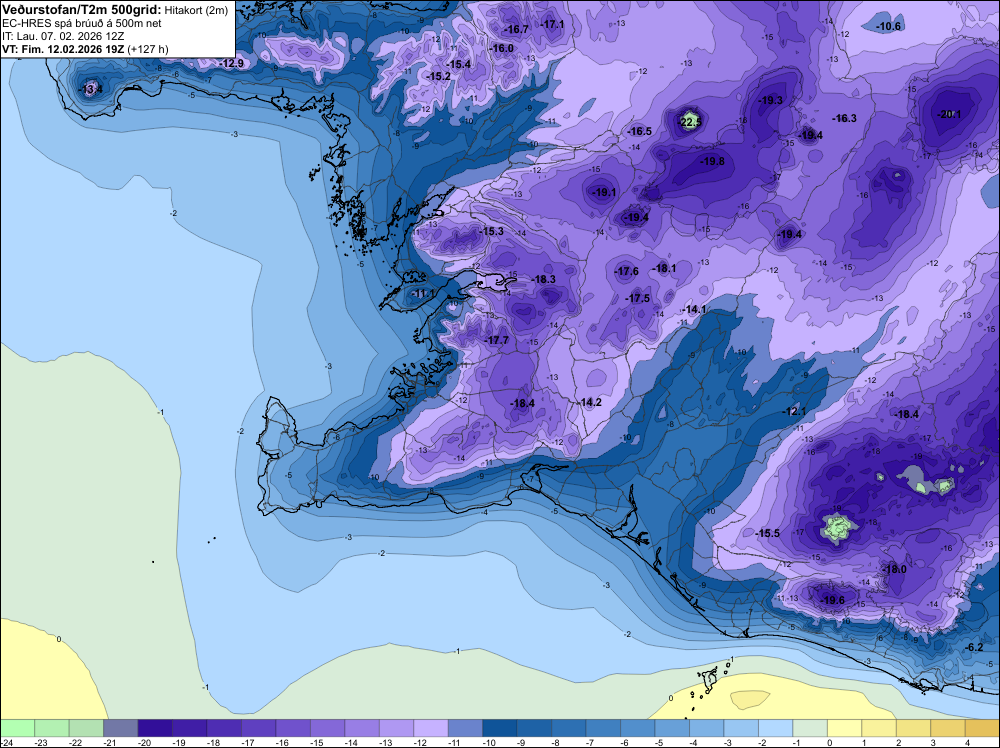Click the -12.9 temperature value
Screen dimensions: 1000x748
[x=231, y=63]
